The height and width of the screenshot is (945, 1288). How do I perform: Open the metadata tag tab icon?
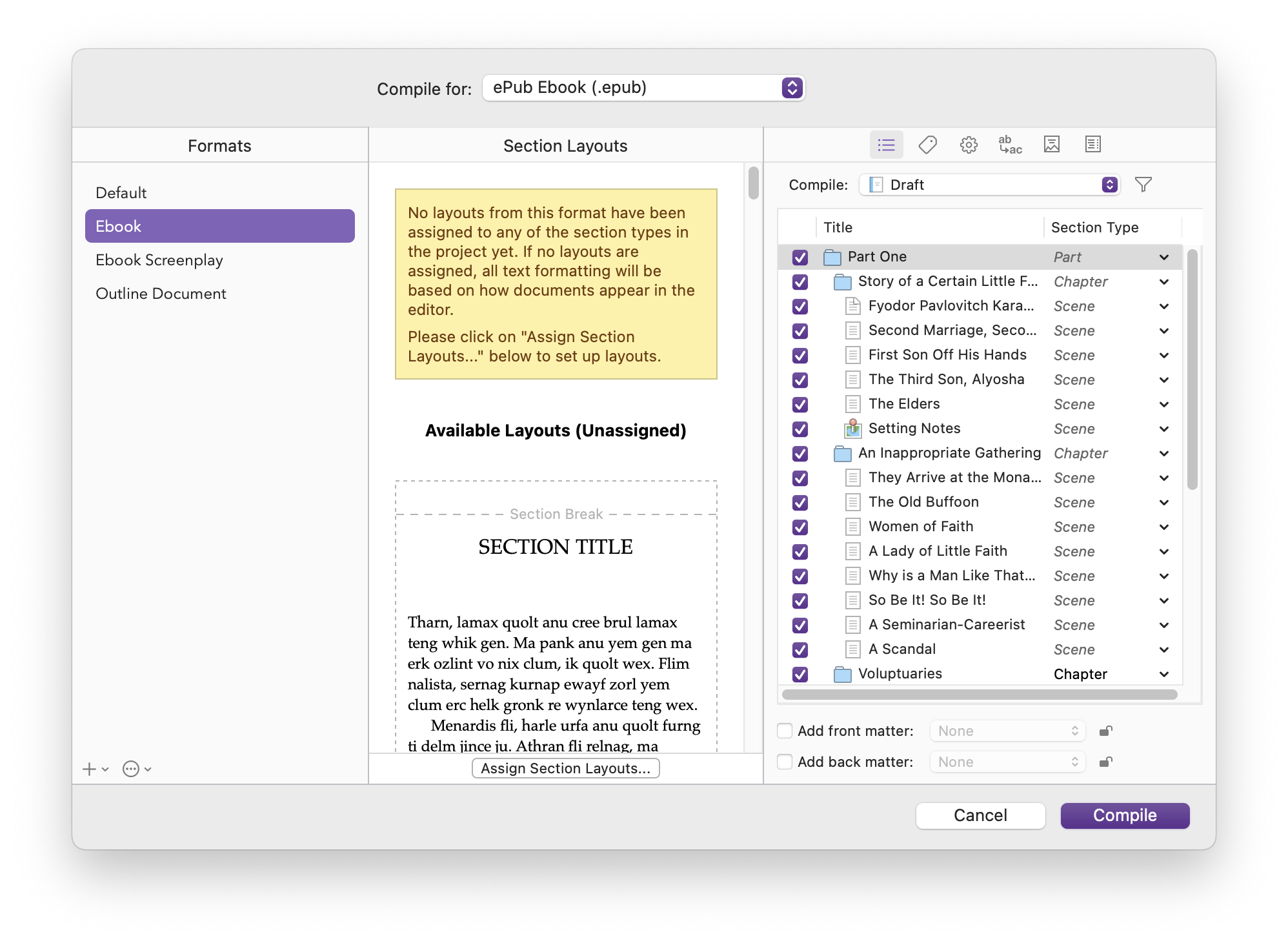click(927, 145)
